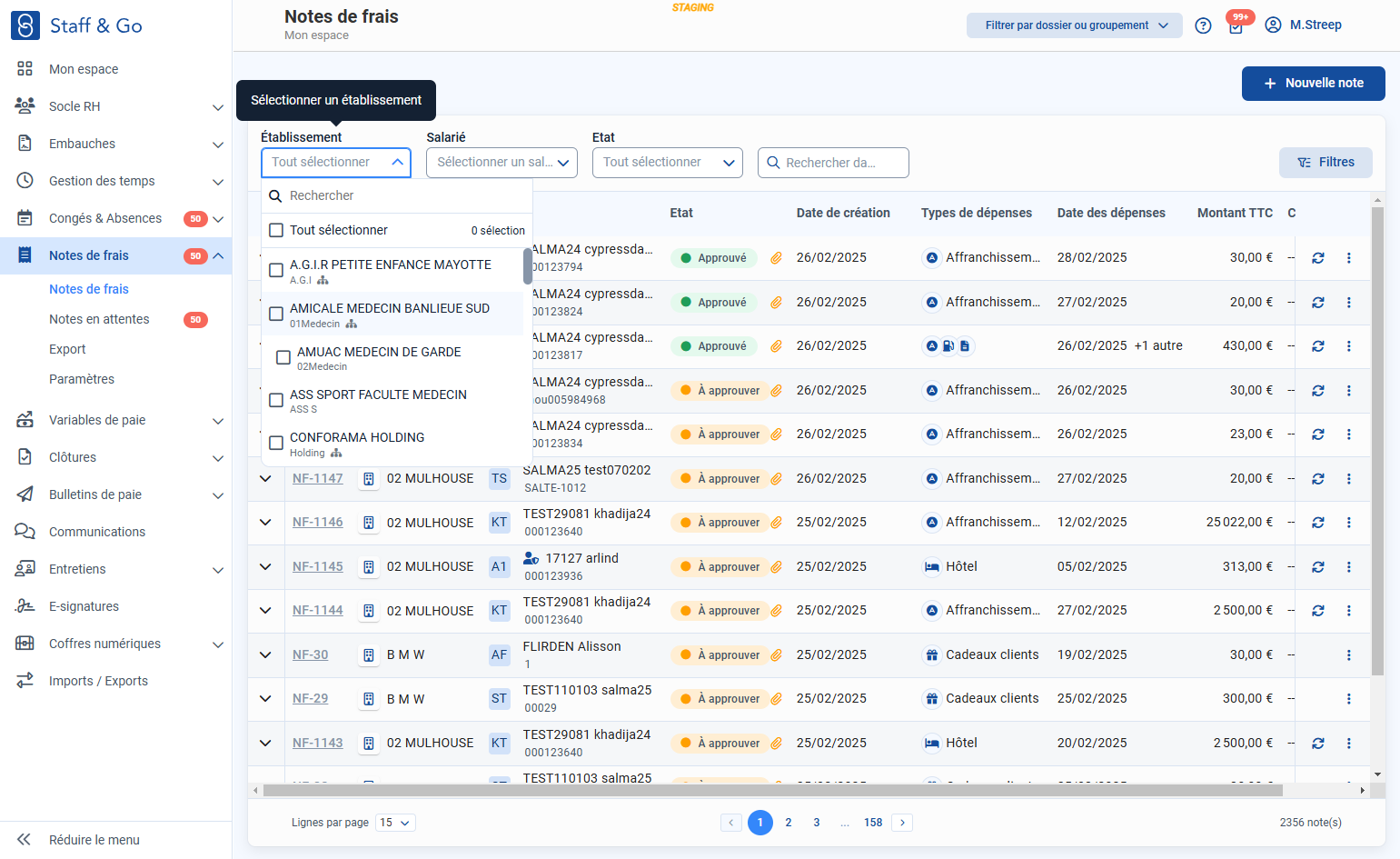
Task: Check AMUAC MEDECIN DE GARDE checkbox
Action: coord(283,357)
